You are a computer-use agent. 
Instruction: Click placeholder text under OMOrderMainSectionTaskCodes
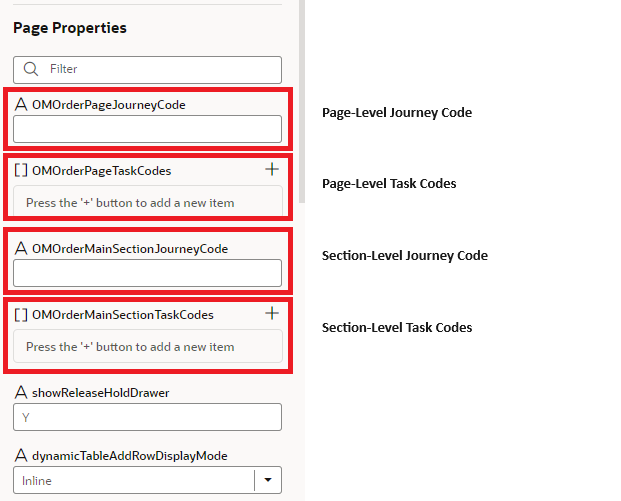pos(130,347)
